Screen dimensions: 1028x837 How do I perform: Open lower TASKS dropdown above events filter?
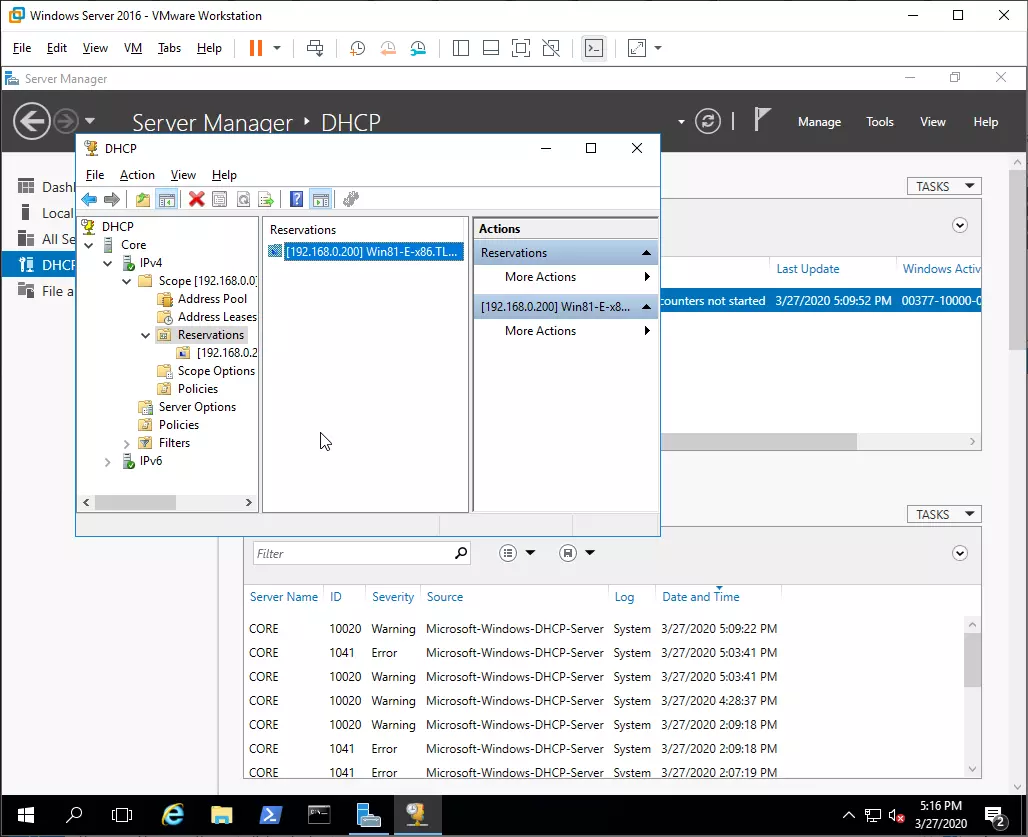944,515
